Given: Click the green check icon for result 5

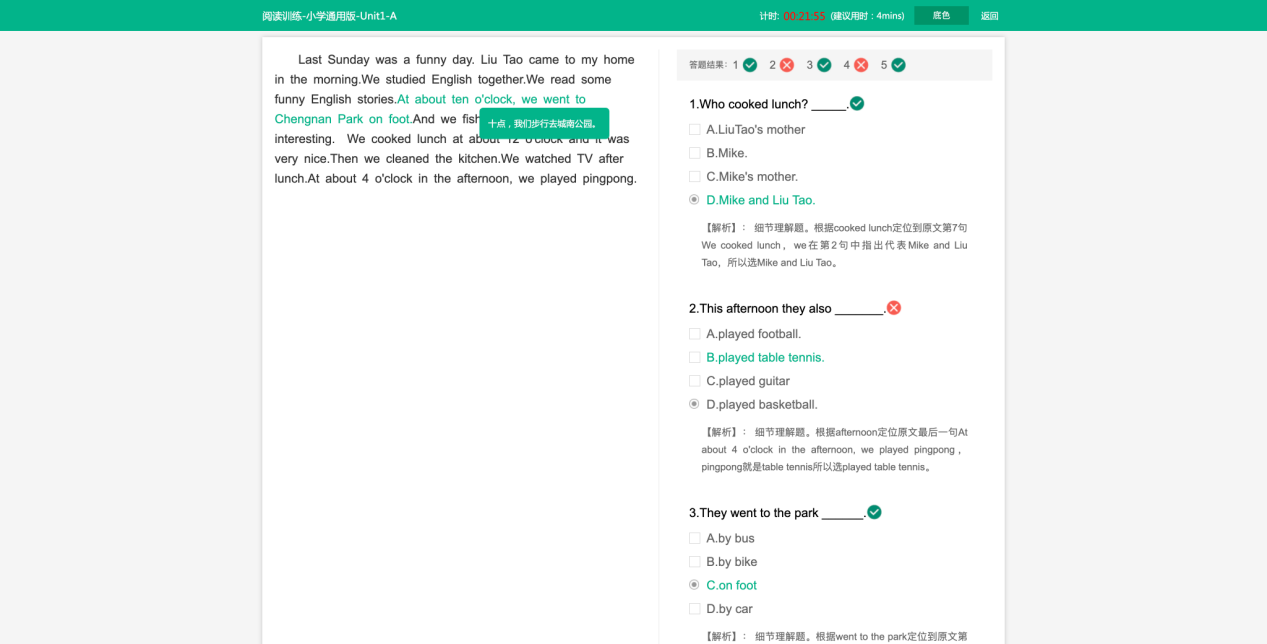Looking at the screenshot, I should (x=898, y=65).
